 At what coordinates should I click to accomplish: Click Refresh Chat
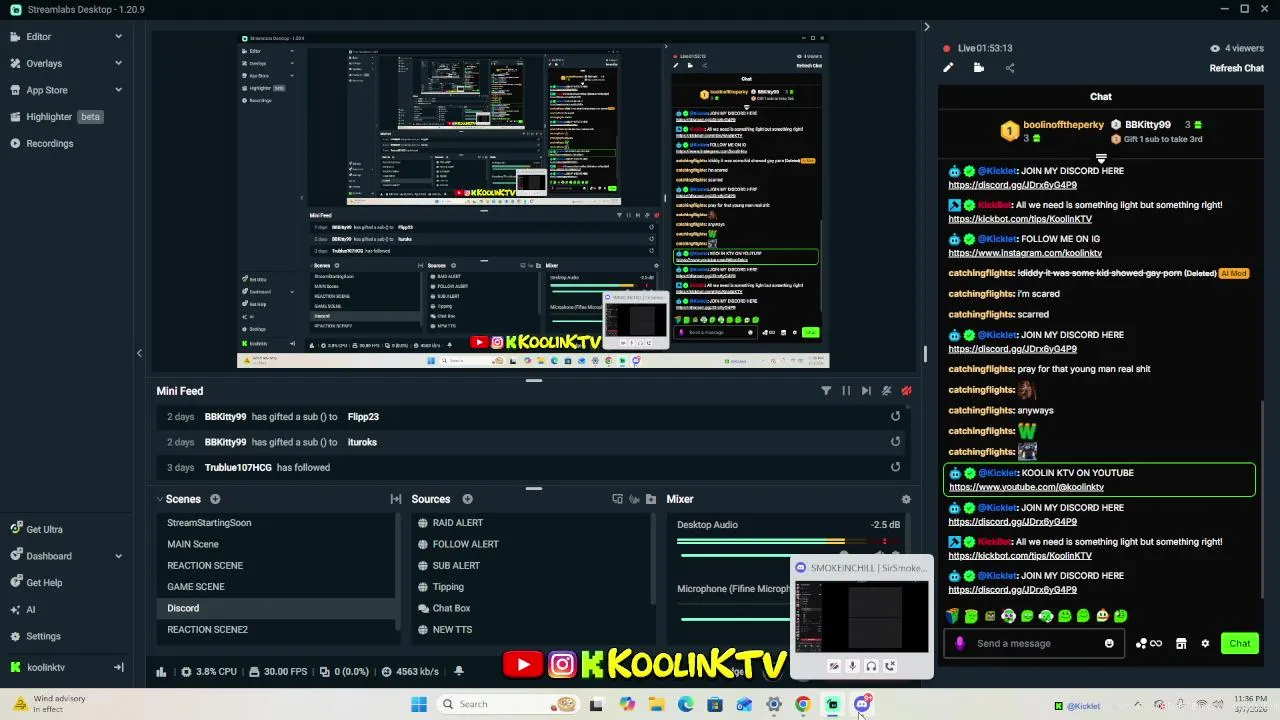[x=1236, y=68]
